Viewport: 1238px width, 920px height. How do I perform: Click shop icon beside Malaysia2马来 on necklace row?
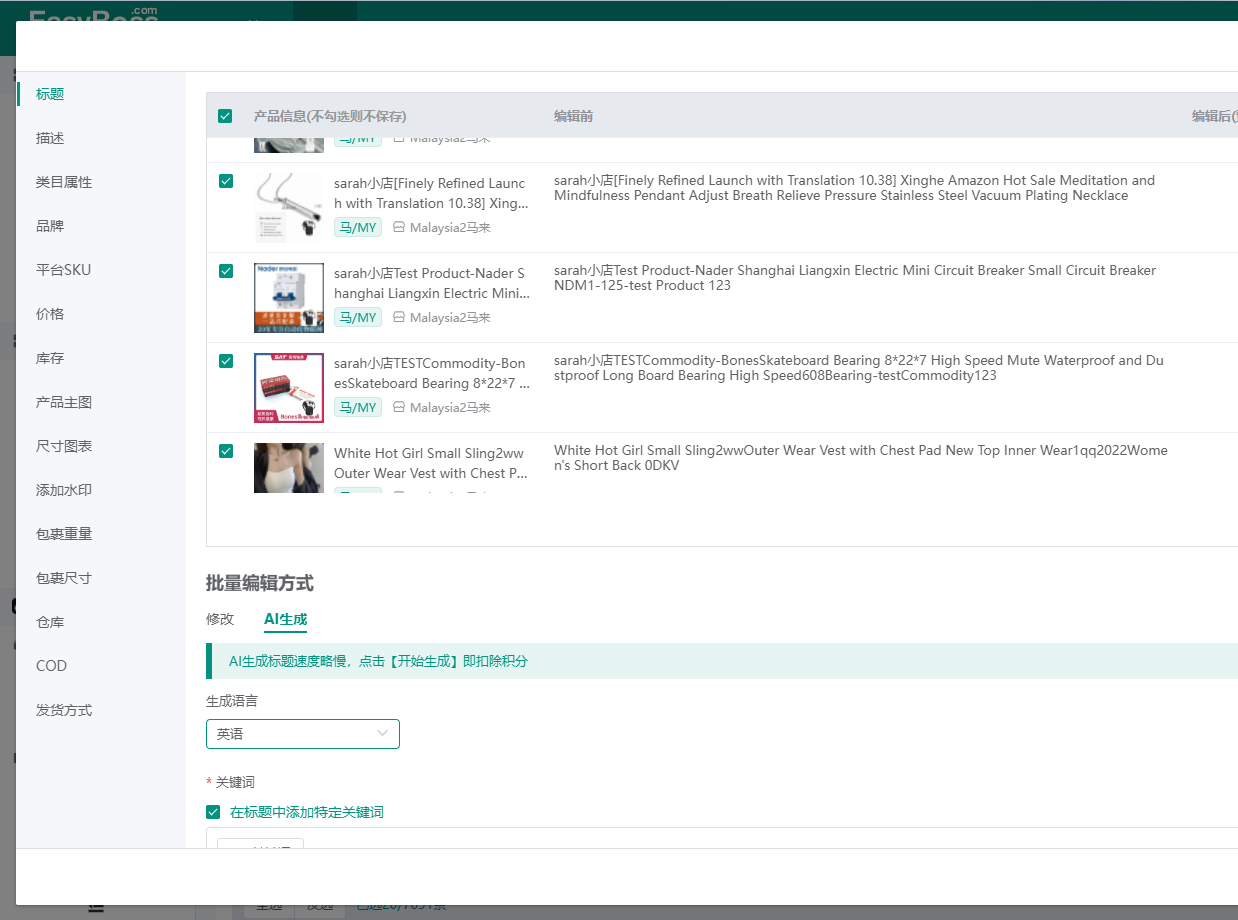(x=399, y=227)
